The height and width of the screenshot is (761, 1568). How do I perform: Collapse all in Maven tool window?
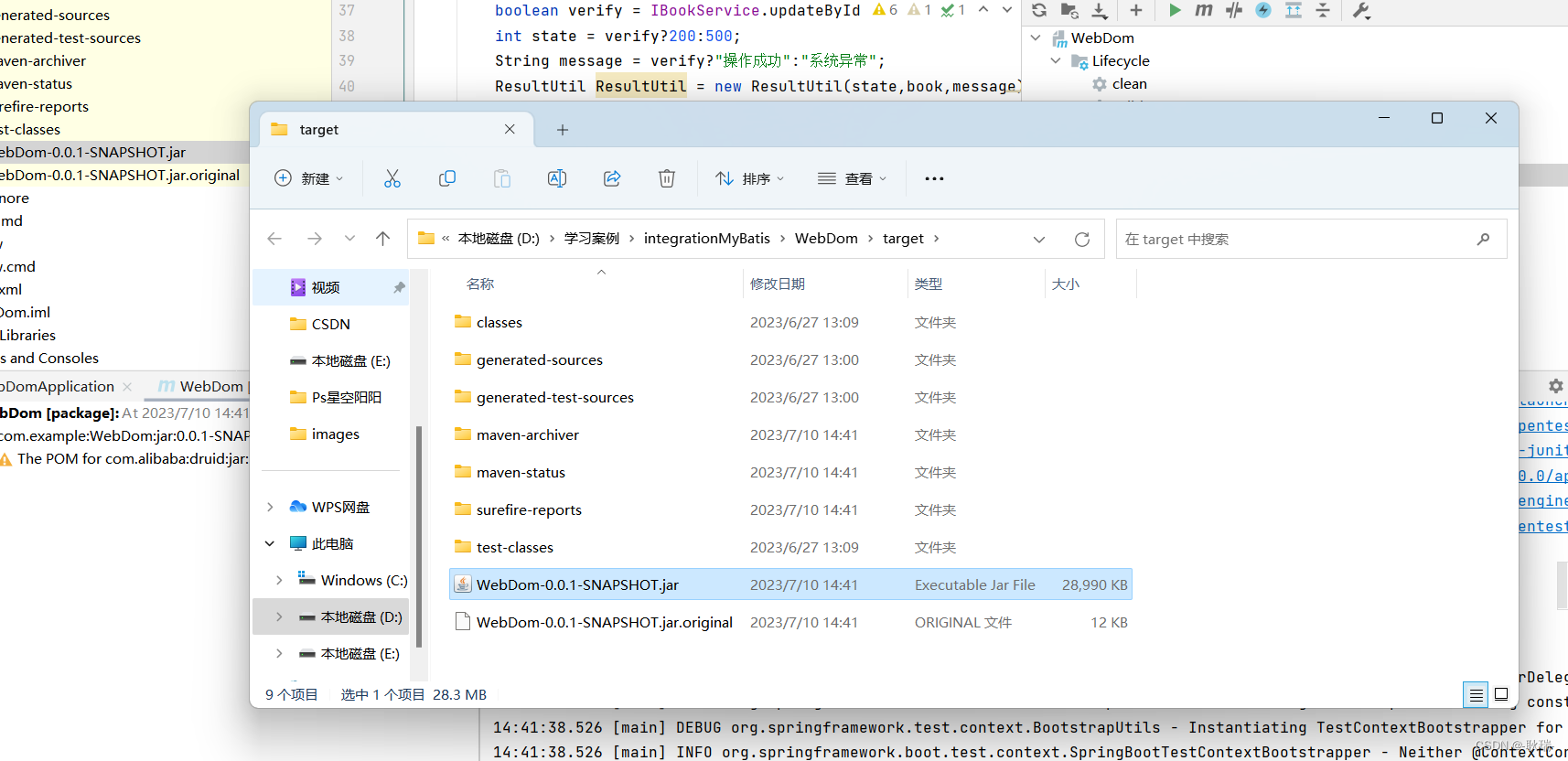tap(1323, 10)
